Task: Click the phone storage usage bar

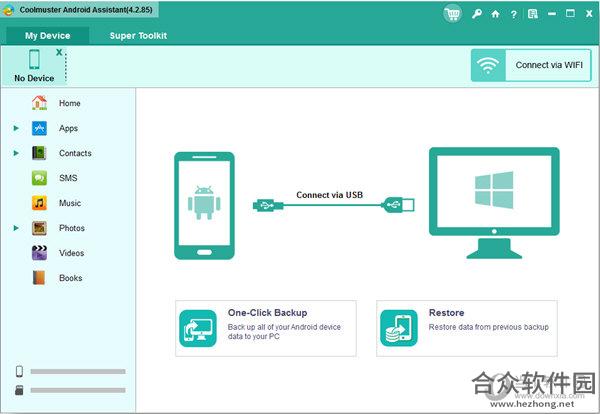Action: pos(78,372)
